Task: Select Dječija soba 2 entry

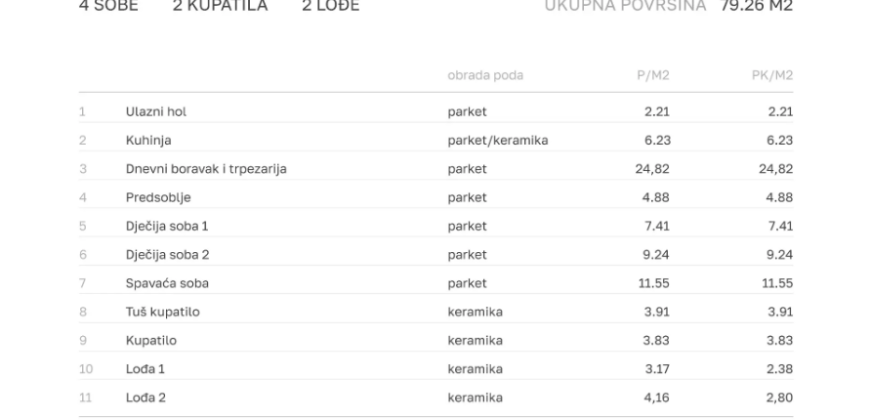Action: (x=436, y=255)
